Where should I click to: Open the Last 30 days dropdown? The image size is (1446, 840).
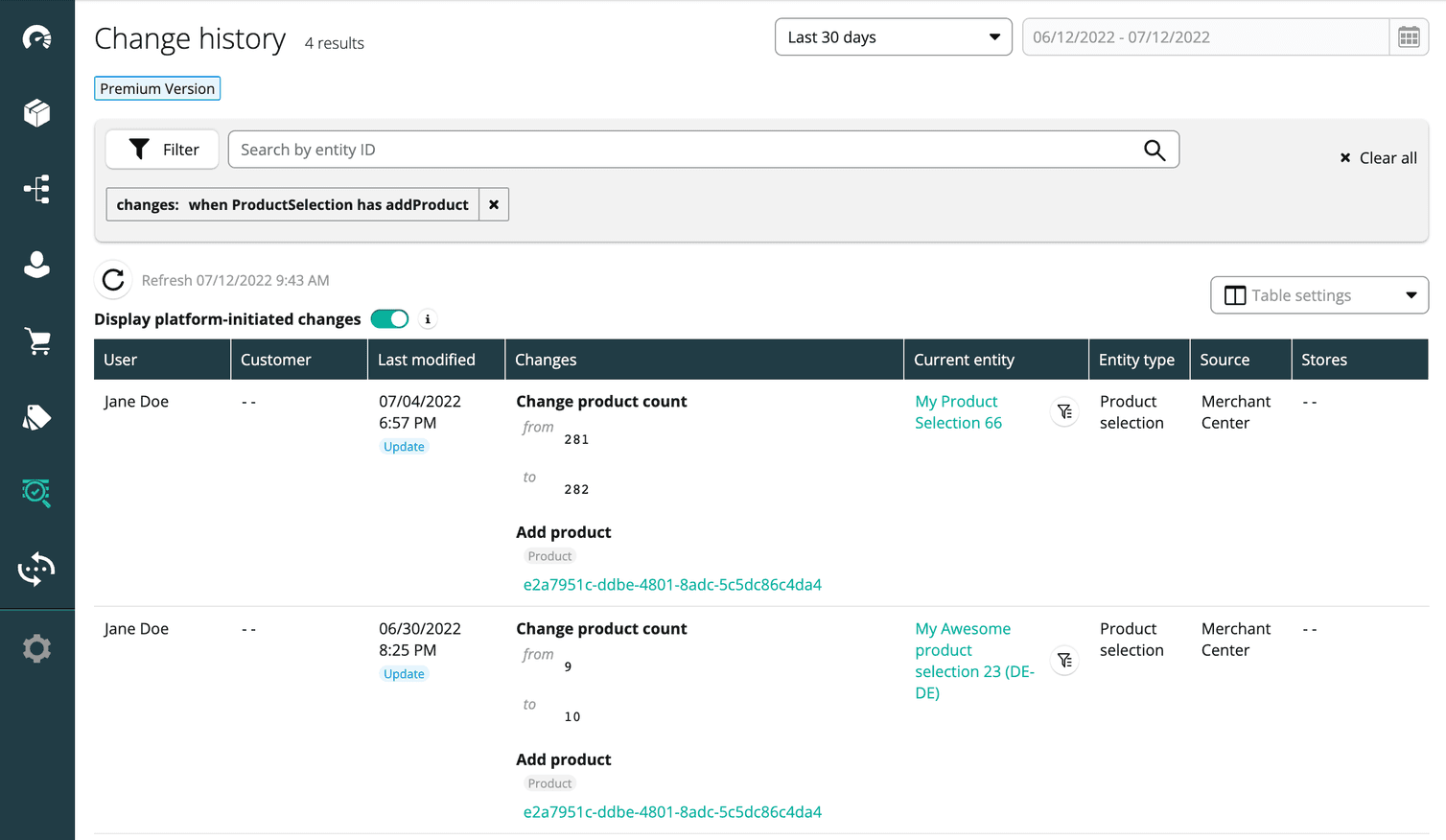[x=892, y=36]
